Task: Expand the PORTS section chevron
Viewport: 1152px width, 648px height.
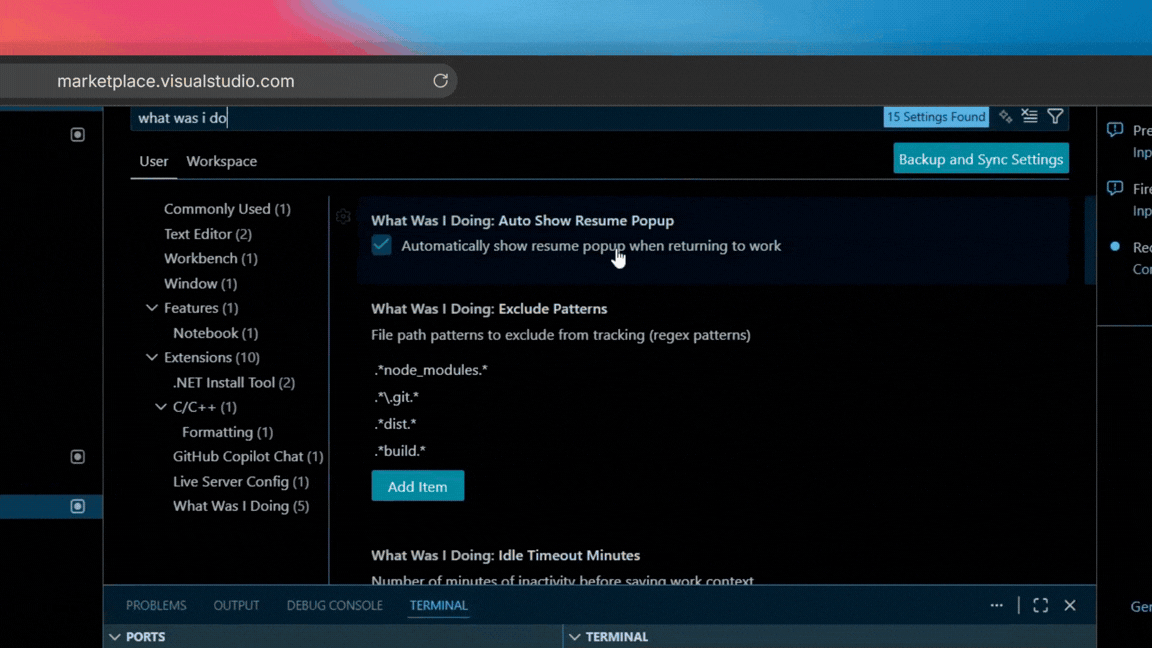Action: [x=113, y=636]
